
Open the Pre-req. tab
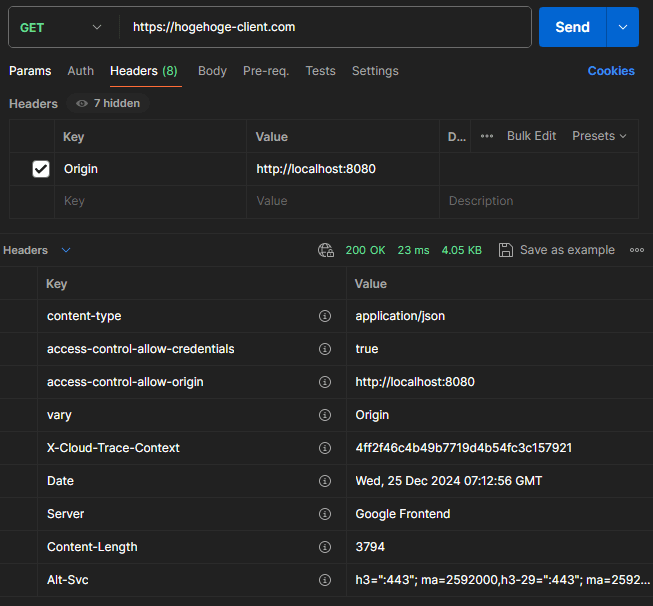[x=266, y=71]
